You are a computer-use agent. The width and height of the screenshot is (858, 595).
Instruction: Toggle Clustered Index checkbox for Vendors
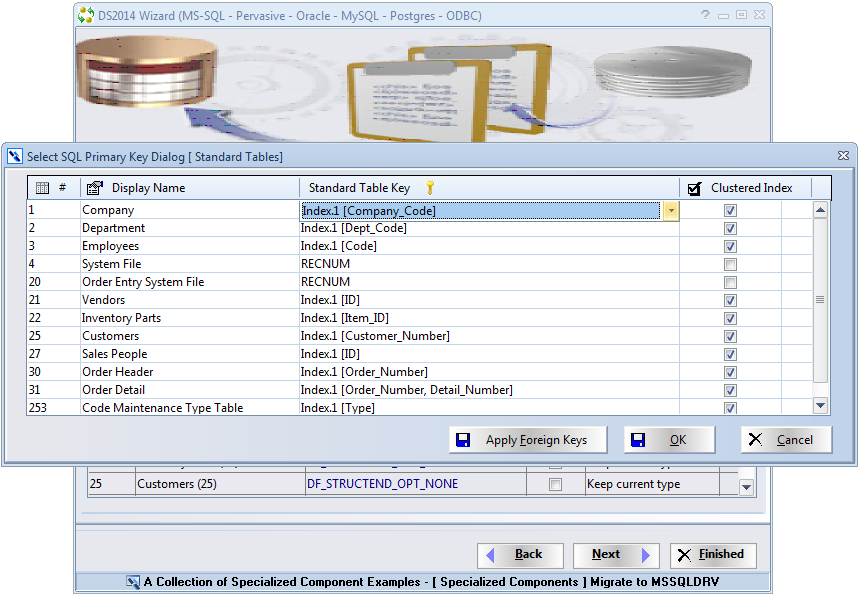[x=730, y=301]
